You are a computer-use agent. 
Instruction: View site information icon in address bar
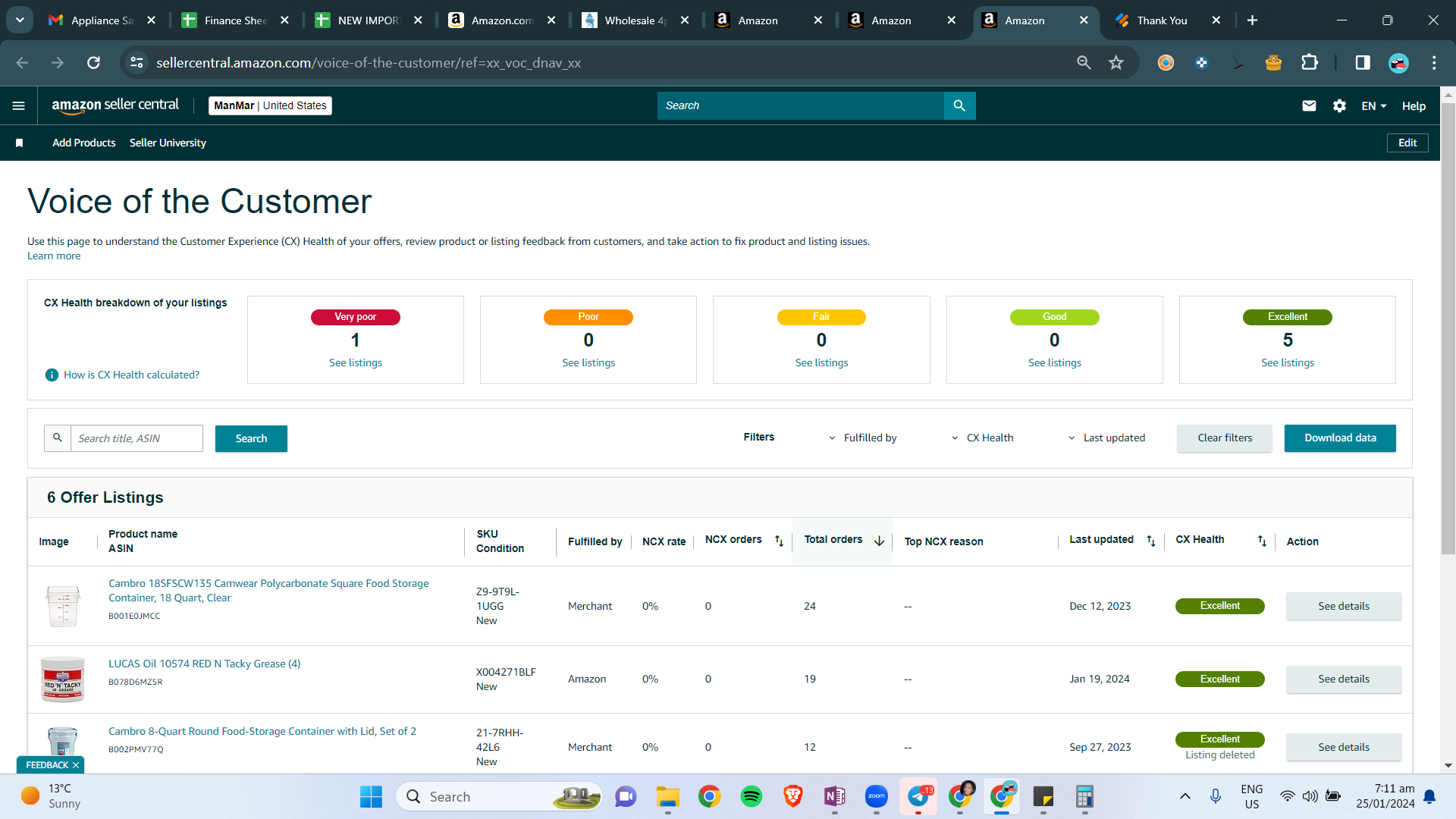pos(136,63)
